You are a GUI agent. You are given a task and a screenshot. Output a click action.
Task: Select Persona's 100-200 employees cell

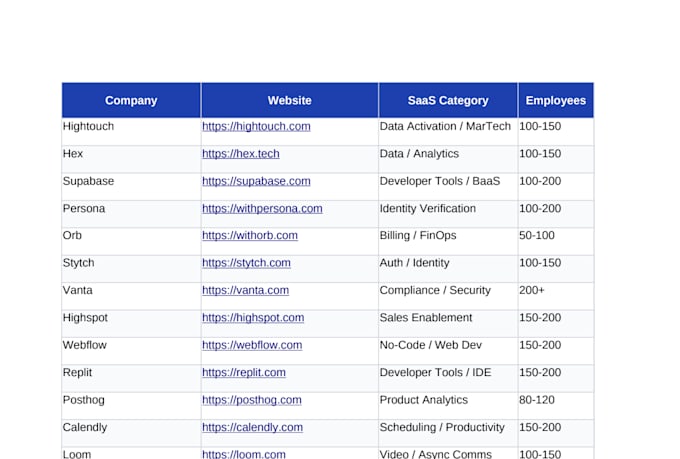[556, 213]
